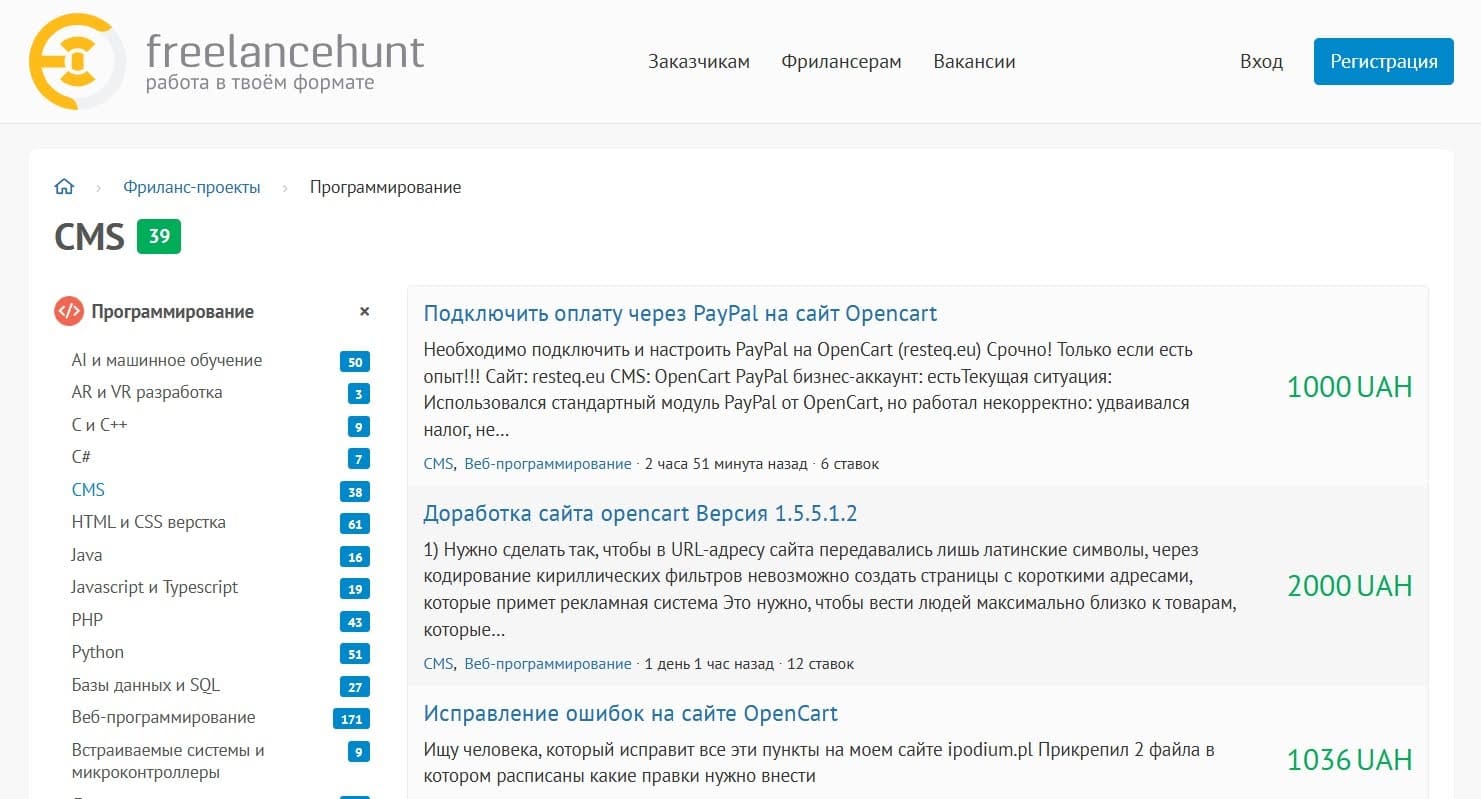Click the home icon in the breadcrumbs
Viewport: 1481px width, 799px height.
[x=64, y=186]
